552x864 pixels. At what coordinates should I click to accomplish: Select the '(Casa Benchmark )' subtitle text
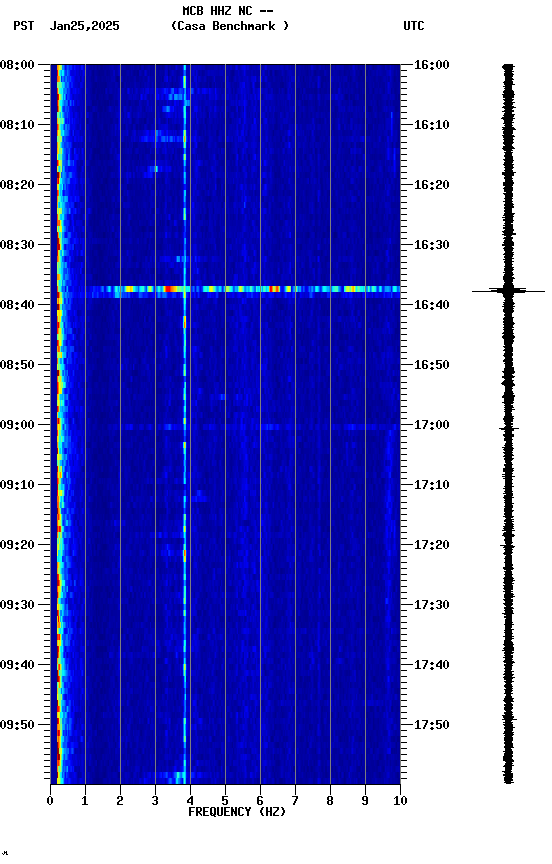(230, 26)
